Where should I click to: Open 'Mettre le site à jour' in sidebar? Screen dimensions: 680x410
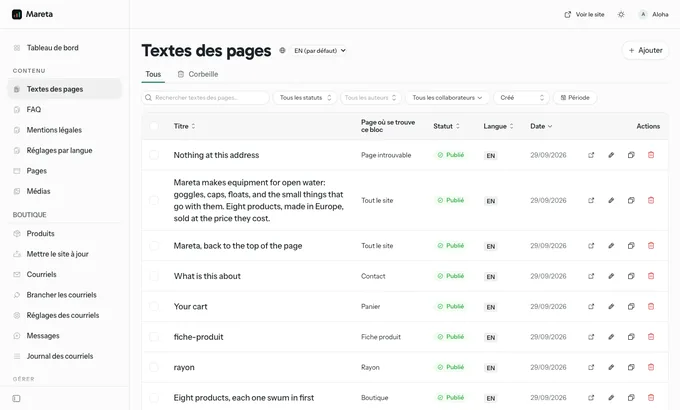[65, 254]
